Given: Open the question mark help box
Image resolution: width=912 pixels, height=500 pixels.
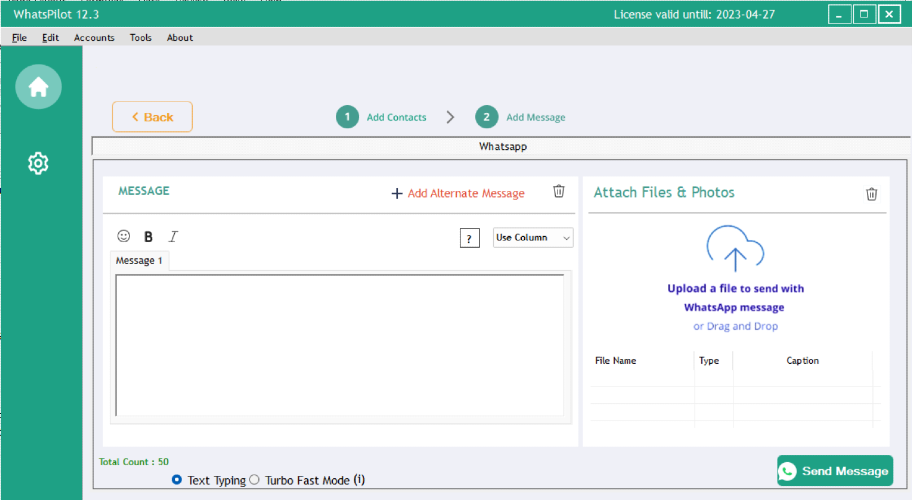Looking at the screenshot, I should [x=469, y=238].
